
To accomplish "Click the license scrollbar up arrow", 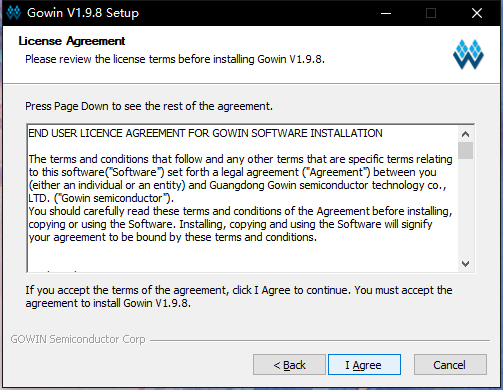I will pos(465,134).
